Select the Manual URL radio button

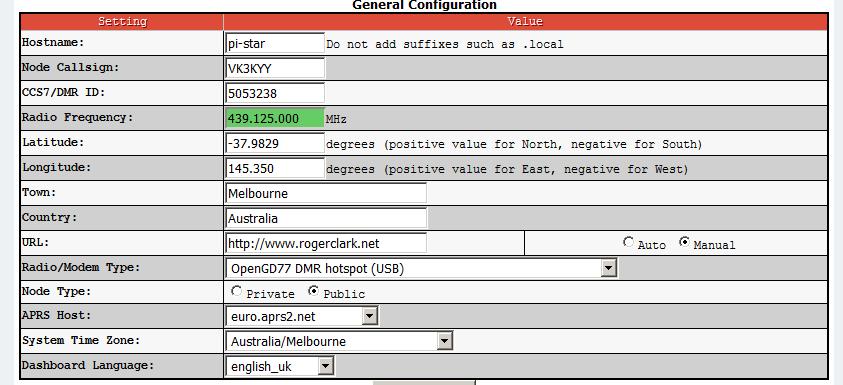(x=684, y=242)
